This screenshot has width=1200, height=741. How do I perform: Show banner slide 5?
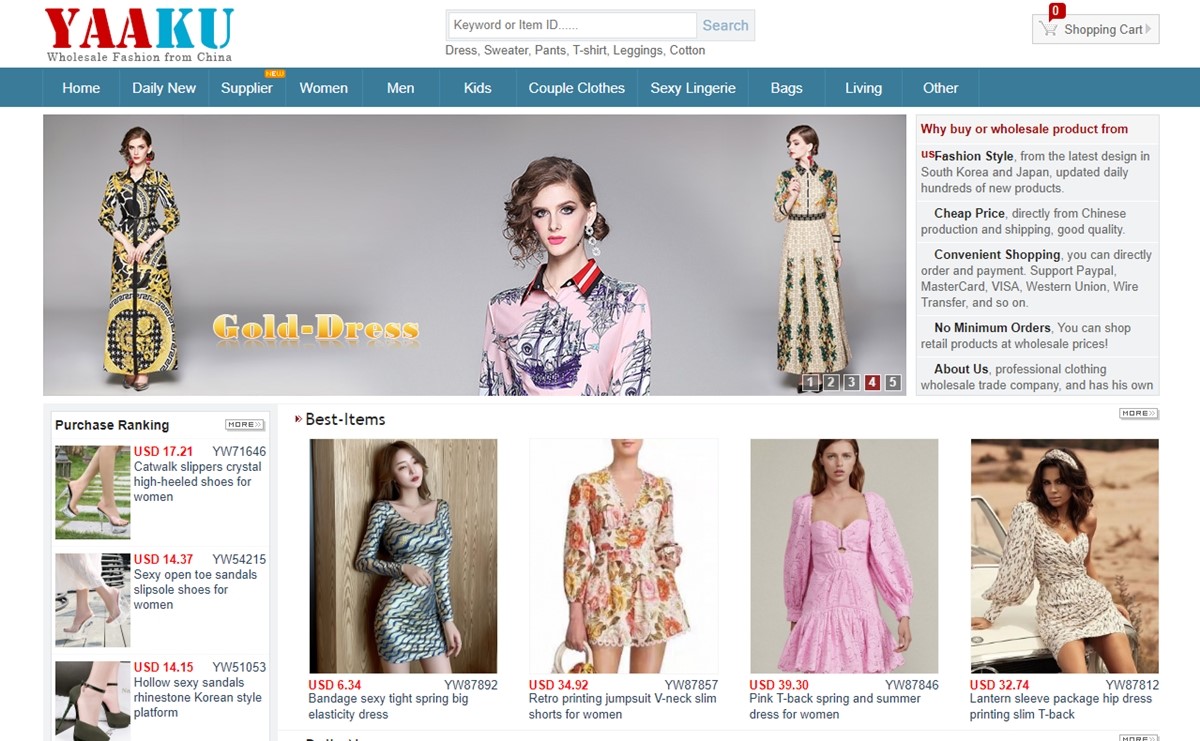892,382
